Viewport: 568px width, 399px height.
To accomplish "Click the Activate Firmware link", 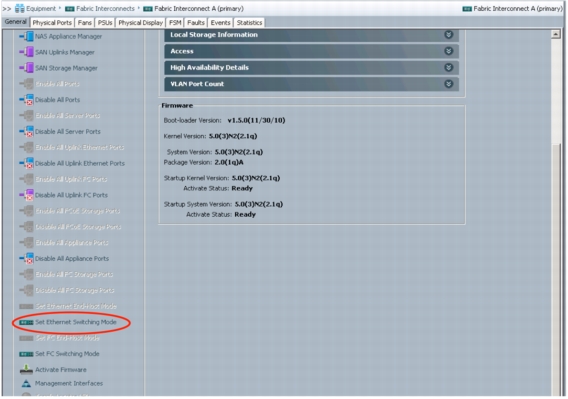I will point(61,370).
